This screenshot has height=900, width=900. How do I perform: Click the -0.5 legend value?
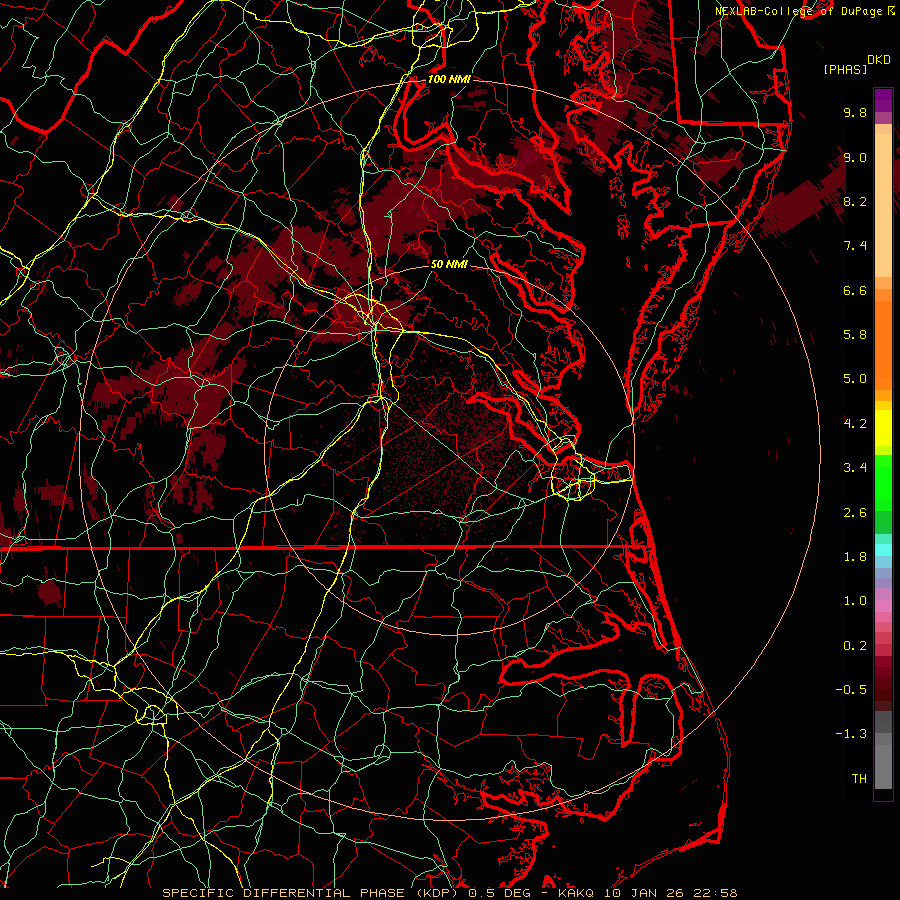tap(851, 690)
